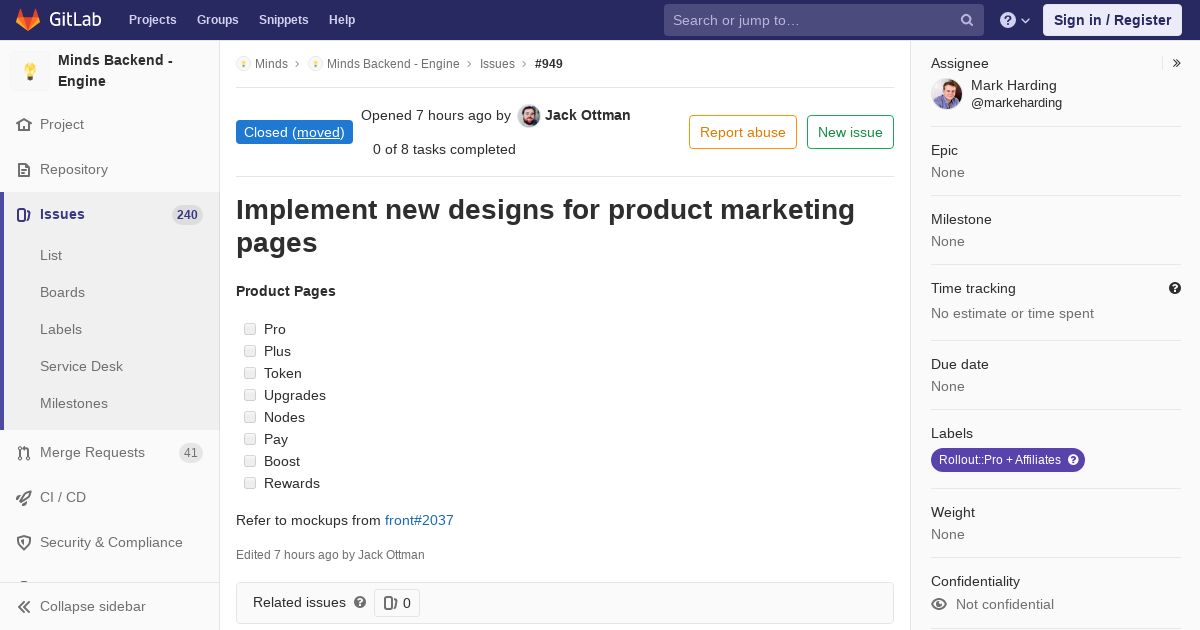Click the Rollout::Pro + Affiliates label

[x=1007, y=460]
